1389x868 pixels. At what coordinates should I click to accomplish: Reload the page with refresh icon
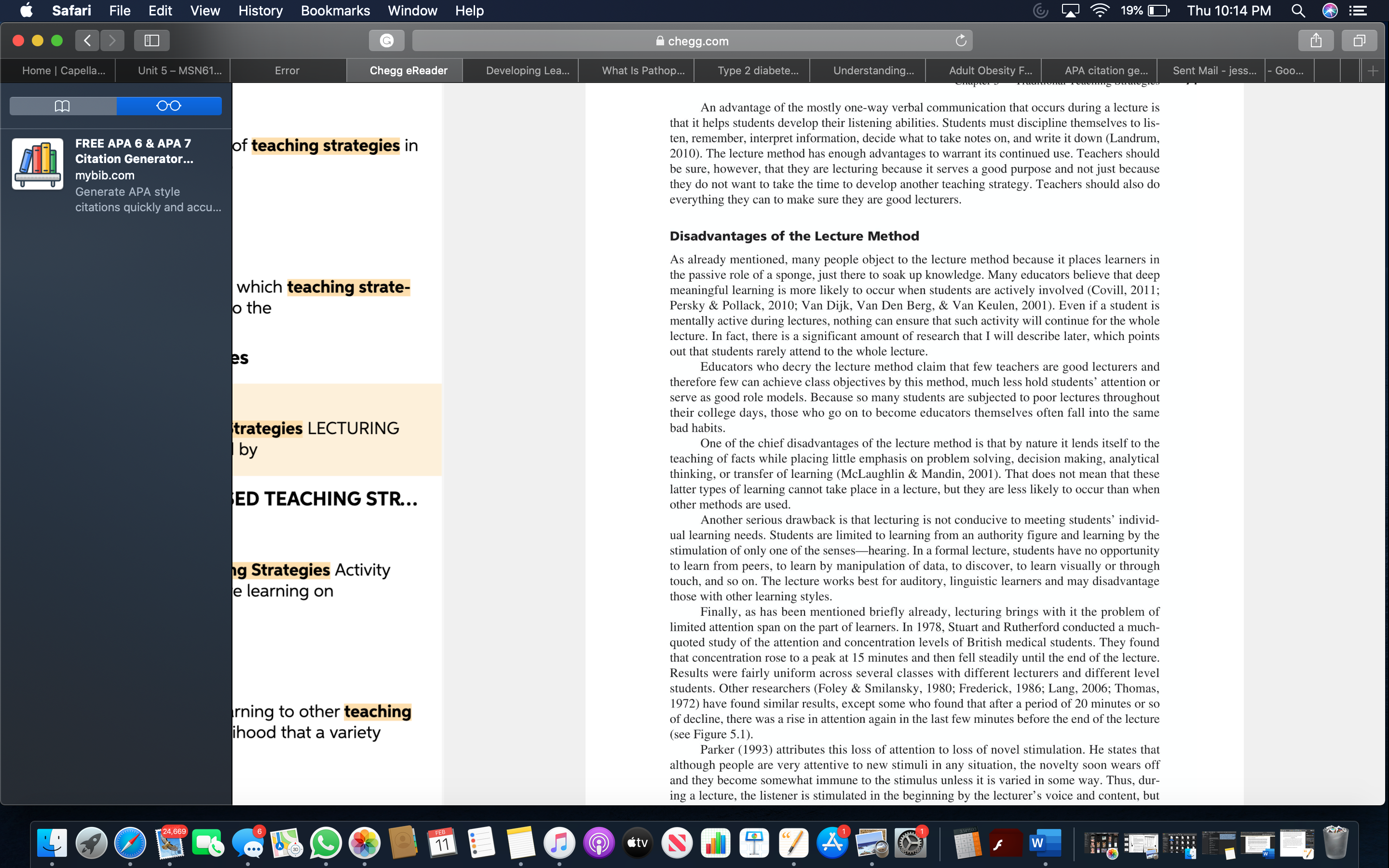point(961,41)
